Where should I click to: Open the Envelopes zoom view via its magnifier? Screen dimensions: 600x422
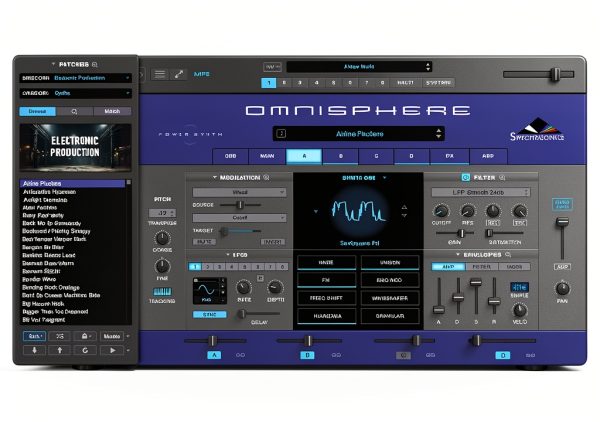coord(508,254)
